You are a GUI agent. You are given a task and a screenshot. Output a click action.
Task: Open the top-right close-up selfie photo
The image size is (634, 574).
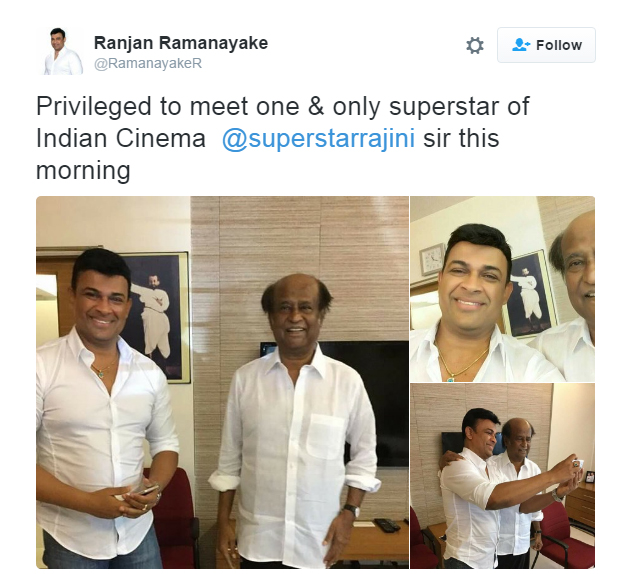click(x=503, y=289)
